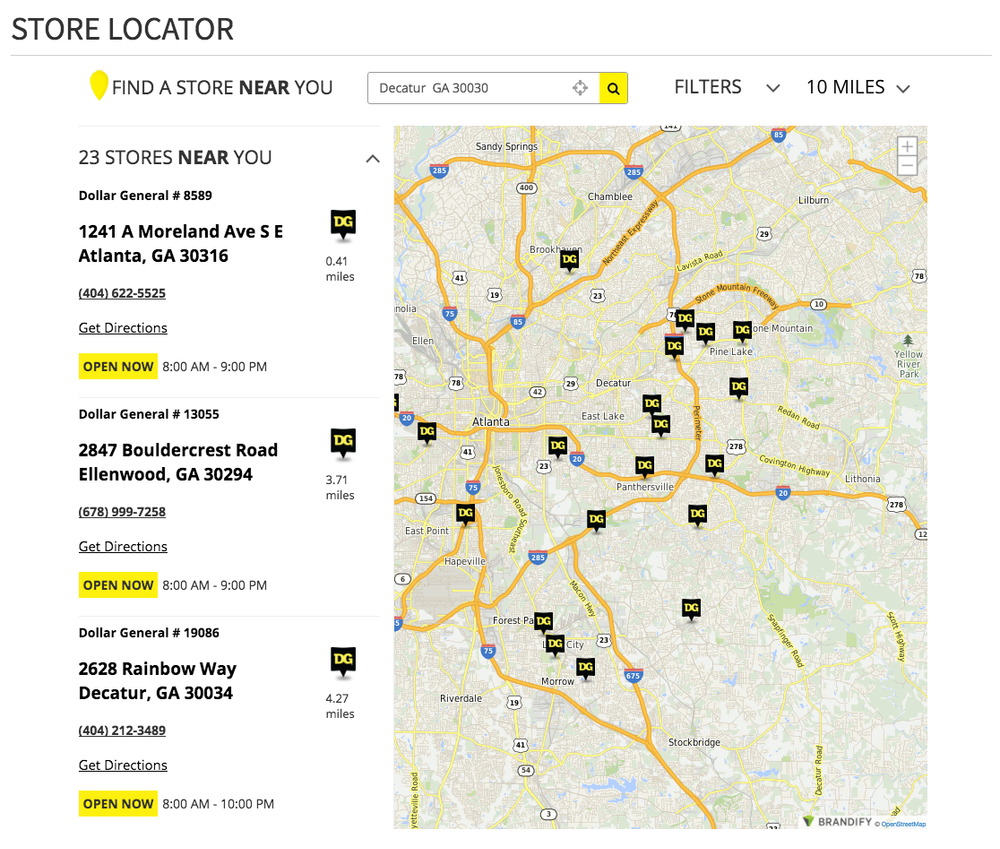Screen dimensions: 1000x849
Task: Click the STORE LOCATOR page heading
Action: coord(122,29)
